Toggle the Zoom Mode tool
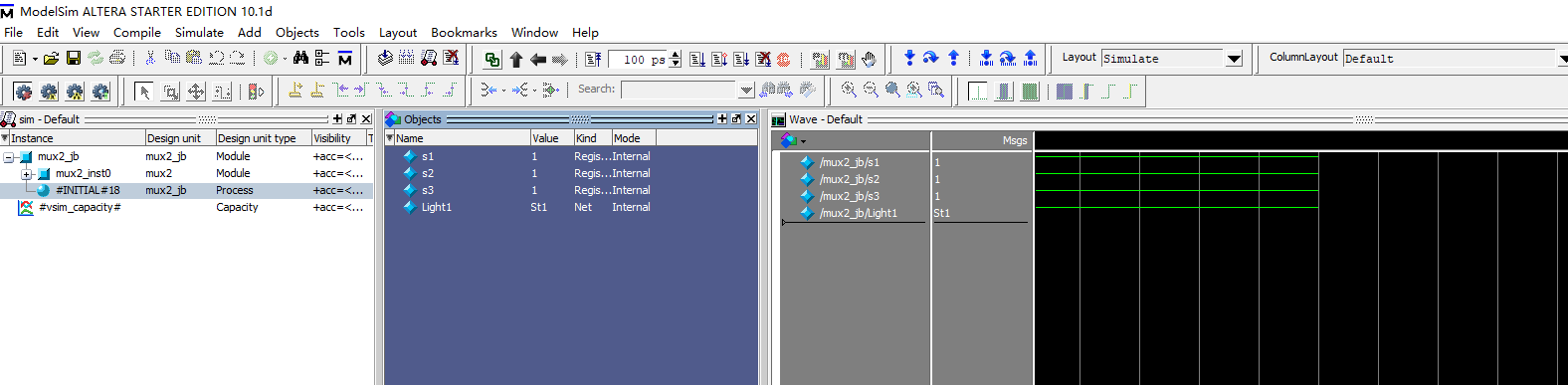Image resolution: width=1568 pixels, height=385 pixels. pyautogui.click(x=171, y=92)
